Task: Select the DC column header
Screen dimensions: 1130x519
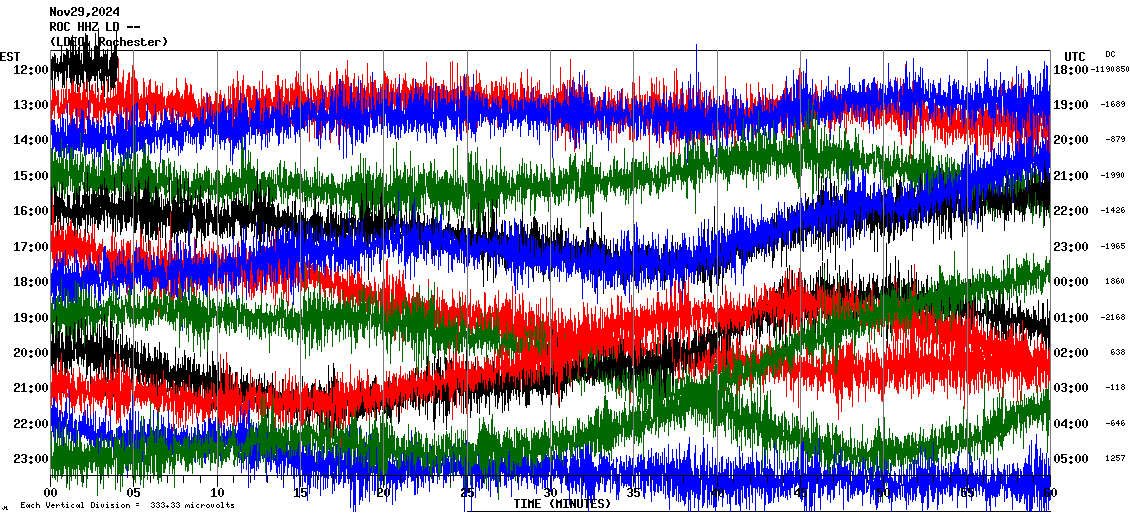Action: pos(1110,54)
